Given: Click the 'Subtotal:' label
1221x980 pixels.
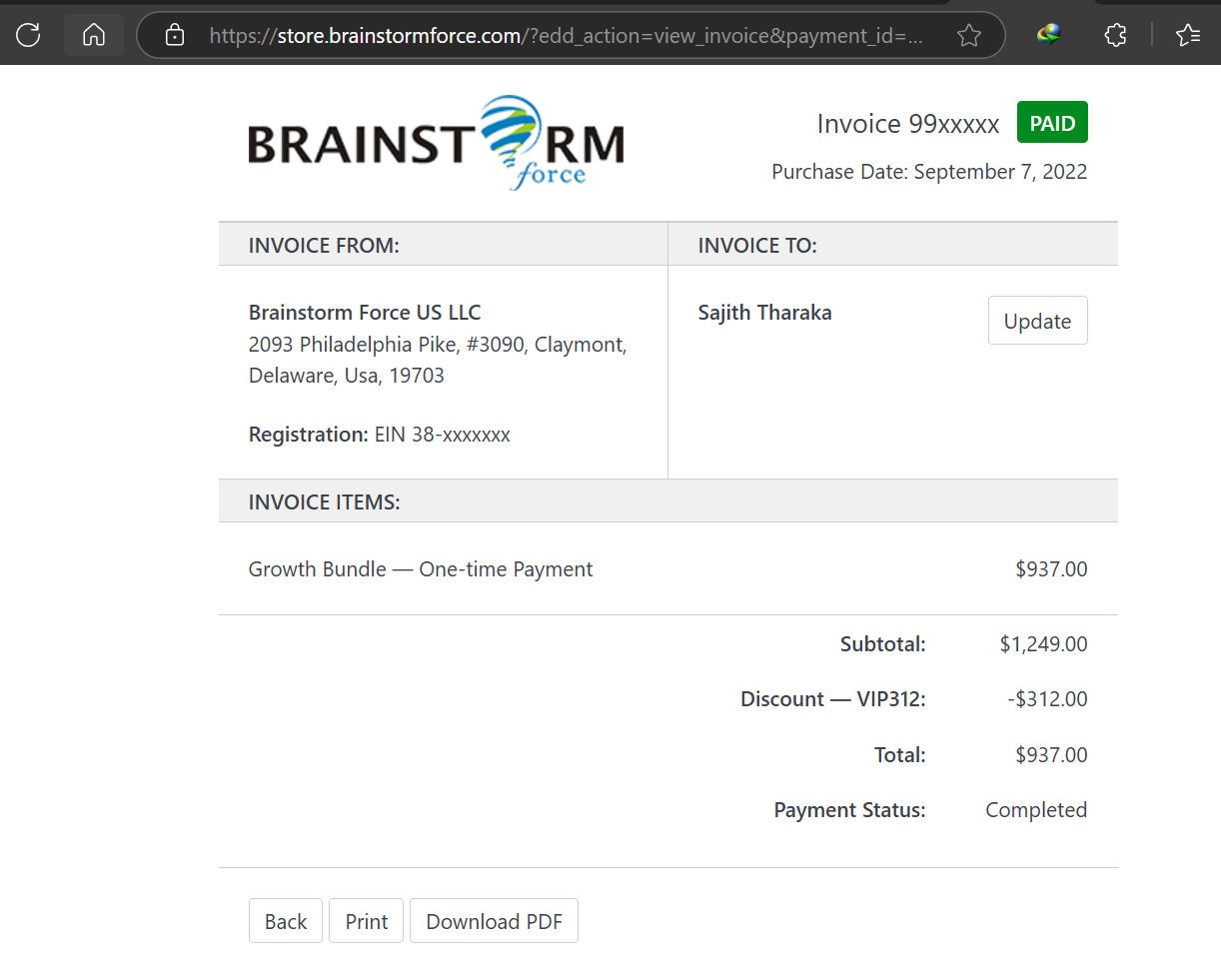Looking at the screenshot, I should 883,644.
